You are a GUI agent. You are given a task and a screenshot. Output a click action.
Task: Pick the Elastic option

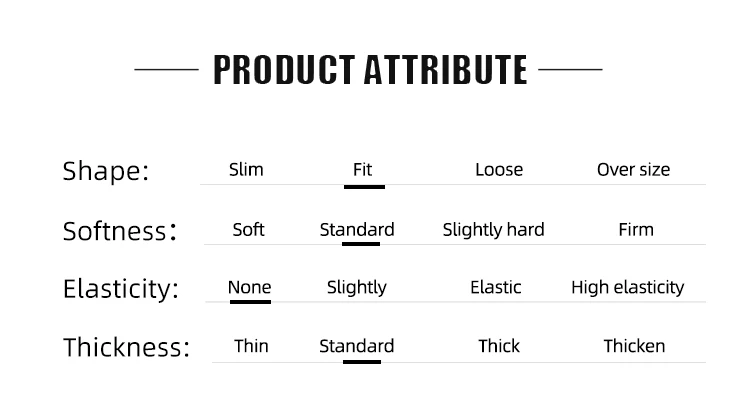click(x=496, y=287)
